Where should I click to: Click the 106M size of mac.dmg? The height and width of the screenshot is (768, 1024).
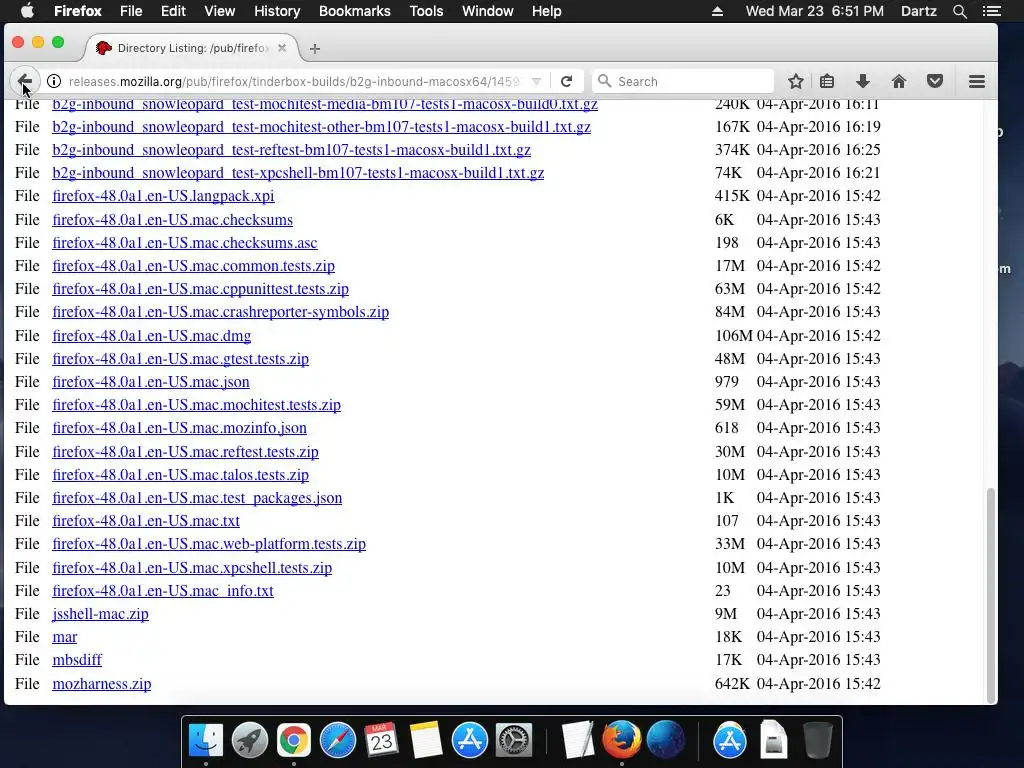[733, 336]
